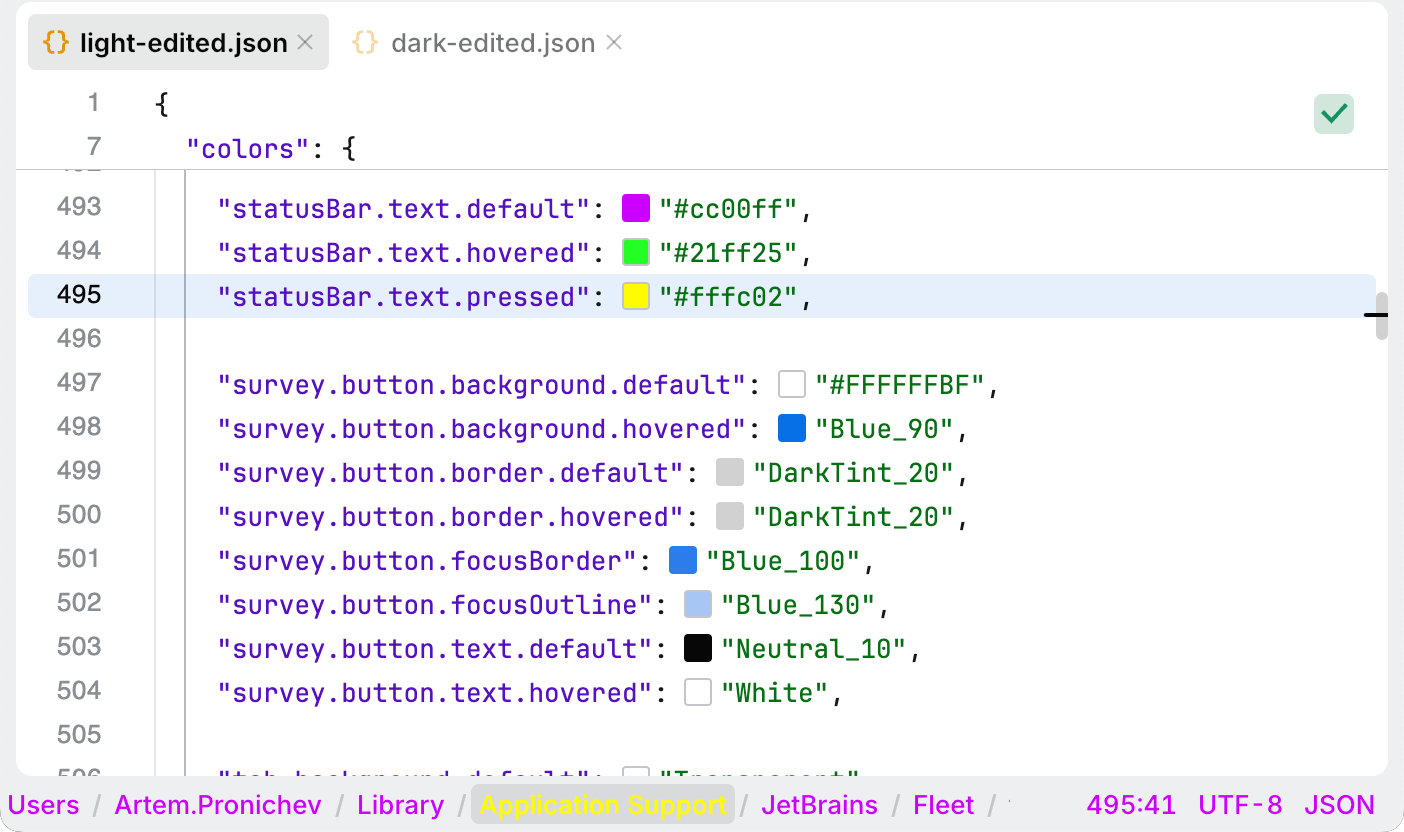Click the 495:41 cursor position indicator
This screenshot has width=1404, height=832.
(x=1129, y=805)
